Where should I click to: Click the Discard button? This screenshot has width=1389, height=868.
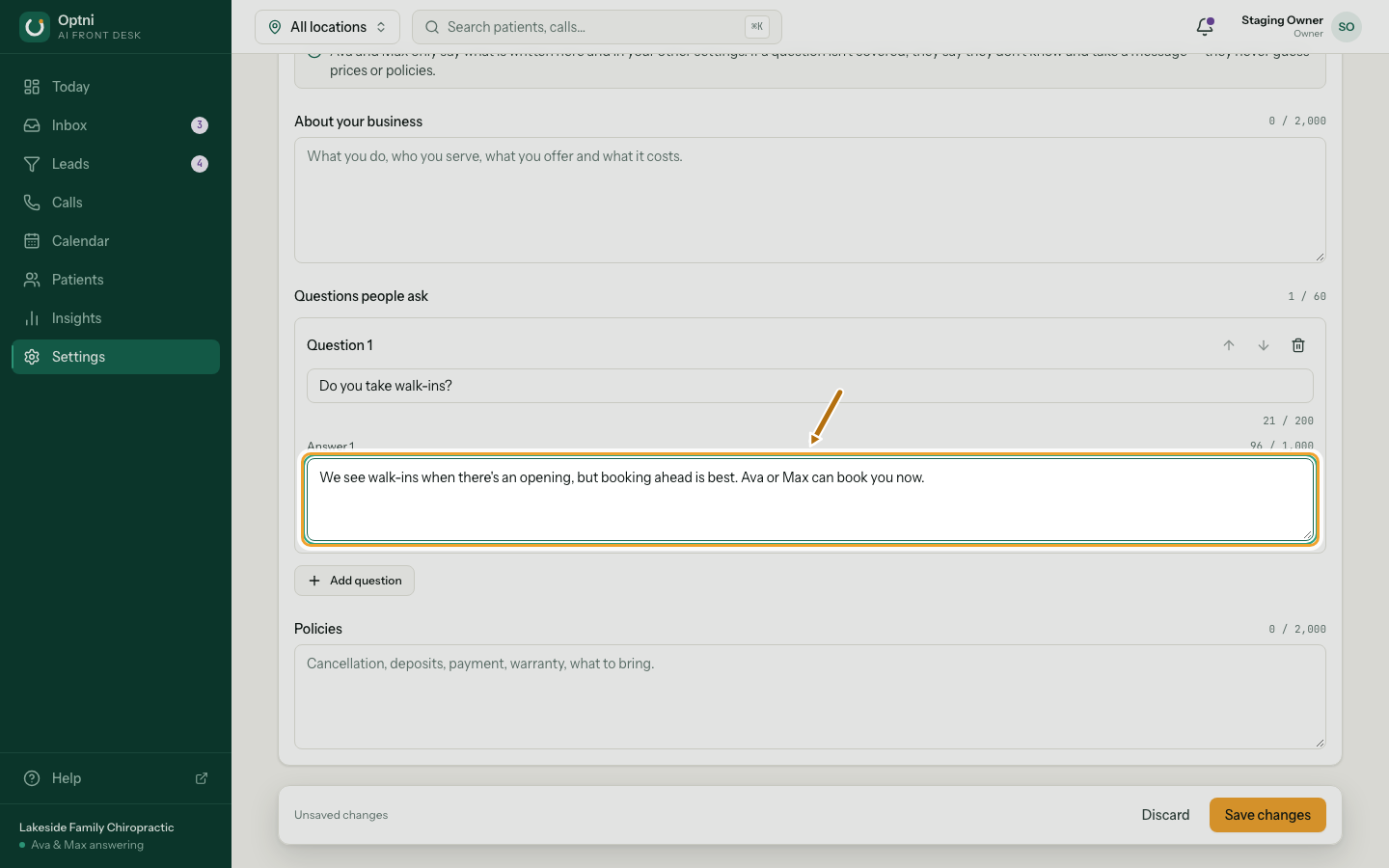pyautogui.click(x=1165, y=815)
